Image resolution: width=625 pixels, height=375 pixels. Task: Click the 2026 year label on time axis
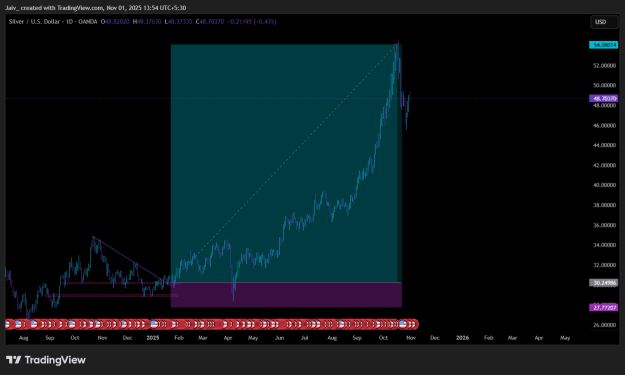[462, 338]
